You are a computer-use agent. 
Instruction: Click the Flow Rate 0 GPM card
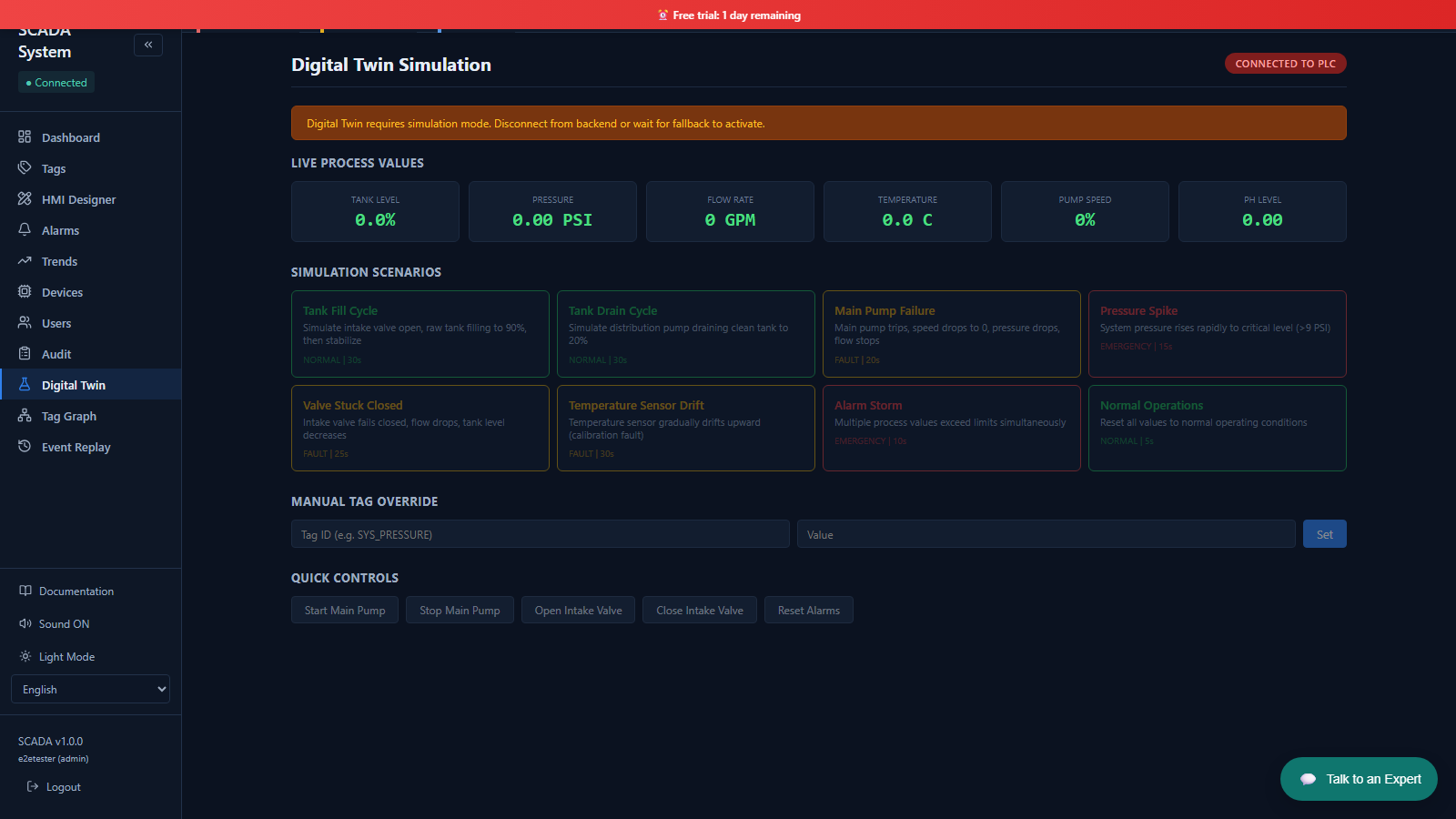pos(730,211)
